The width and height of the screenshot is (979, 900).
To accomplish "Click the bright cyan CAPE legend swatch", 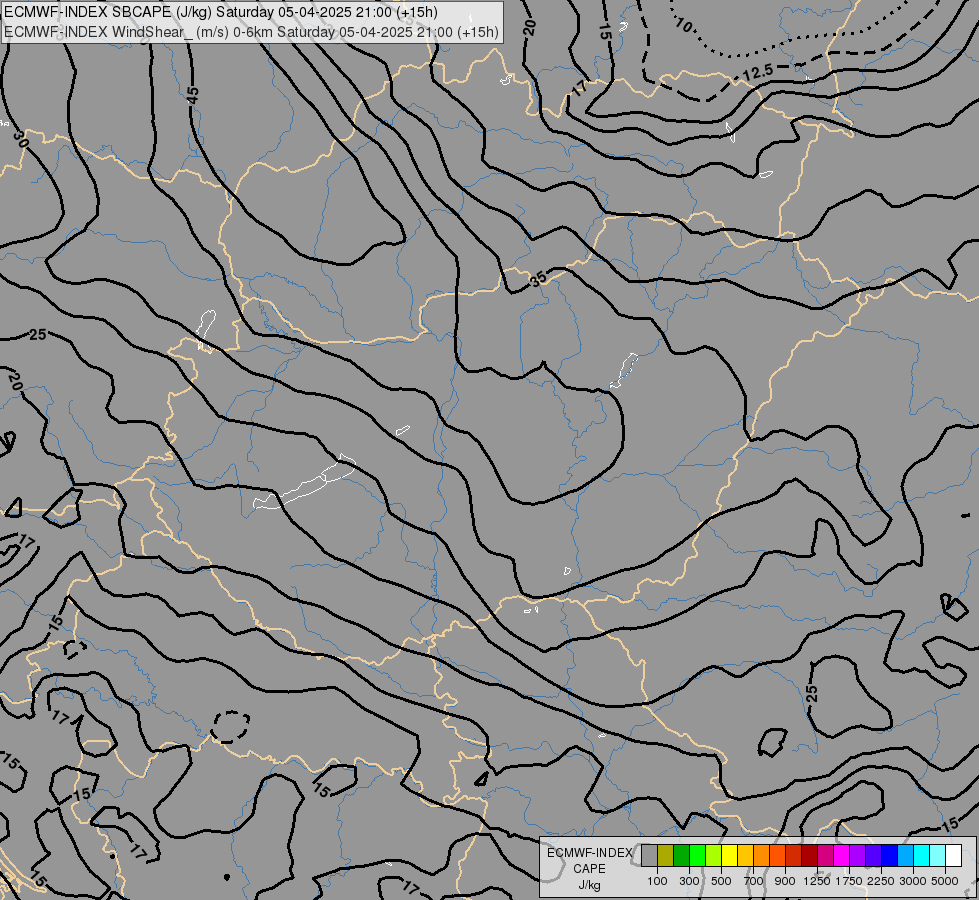I will point(922,856).
